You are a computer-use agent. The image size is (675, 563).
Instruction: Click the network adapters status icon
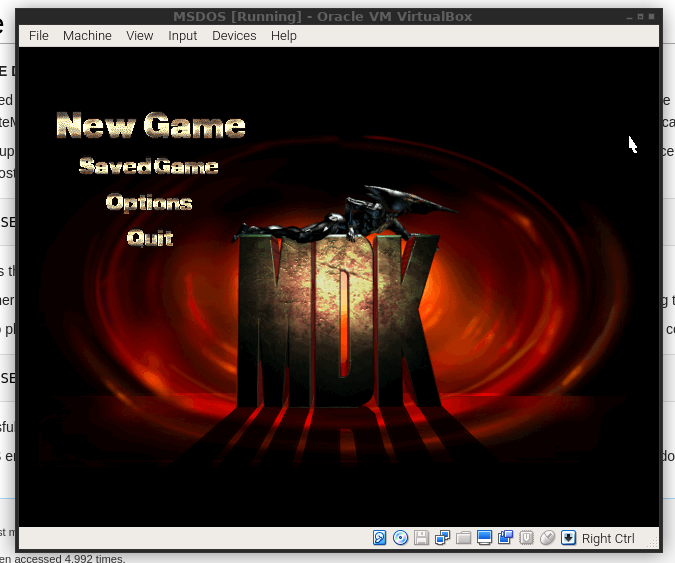442,538
